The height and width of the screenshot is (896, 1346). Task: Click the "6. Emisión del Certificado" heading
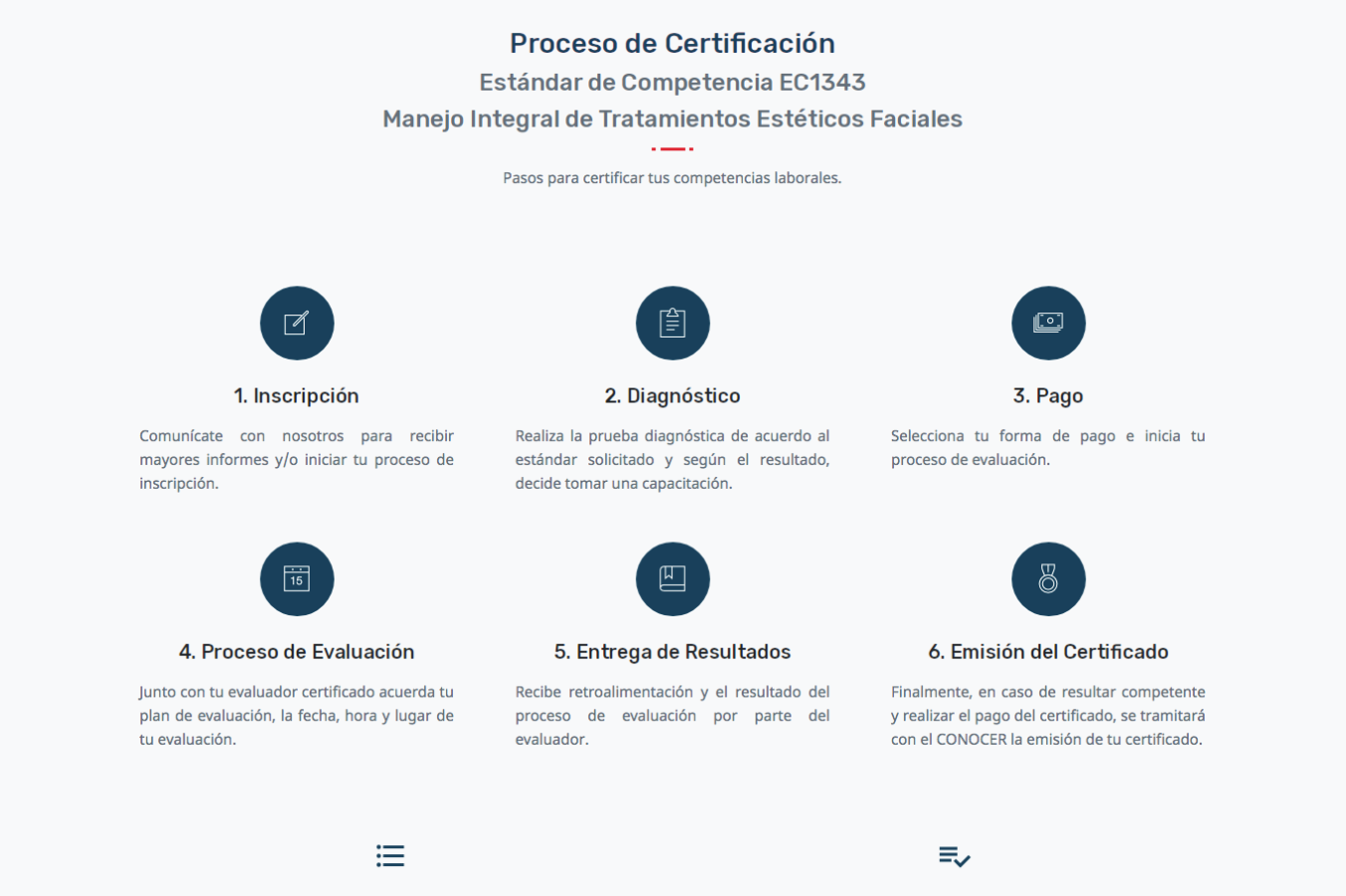[x=1048, y=652]
